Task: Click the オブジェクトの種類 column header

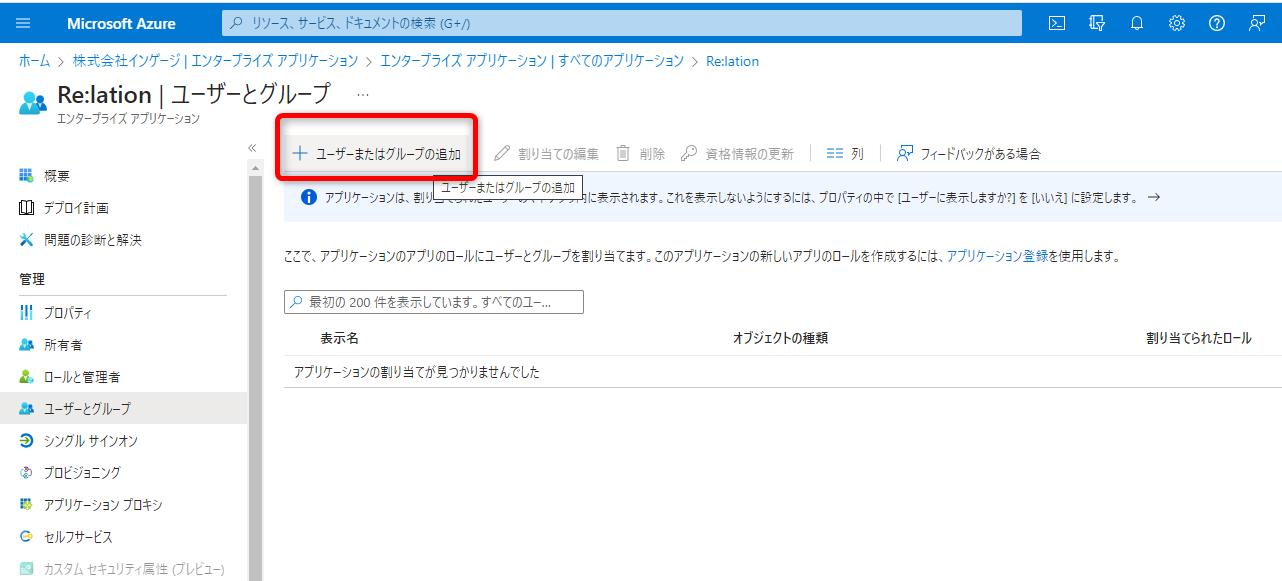Action: pos(780,339)
